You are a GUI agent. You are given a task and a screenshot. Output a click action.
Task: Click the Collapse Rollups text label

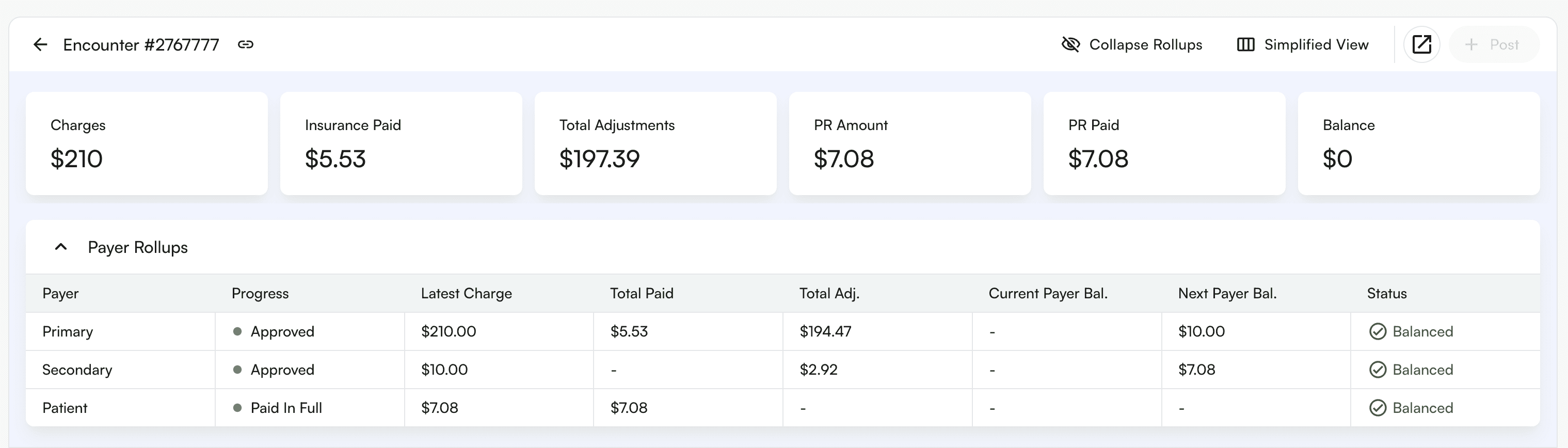tap(1145, 44)
